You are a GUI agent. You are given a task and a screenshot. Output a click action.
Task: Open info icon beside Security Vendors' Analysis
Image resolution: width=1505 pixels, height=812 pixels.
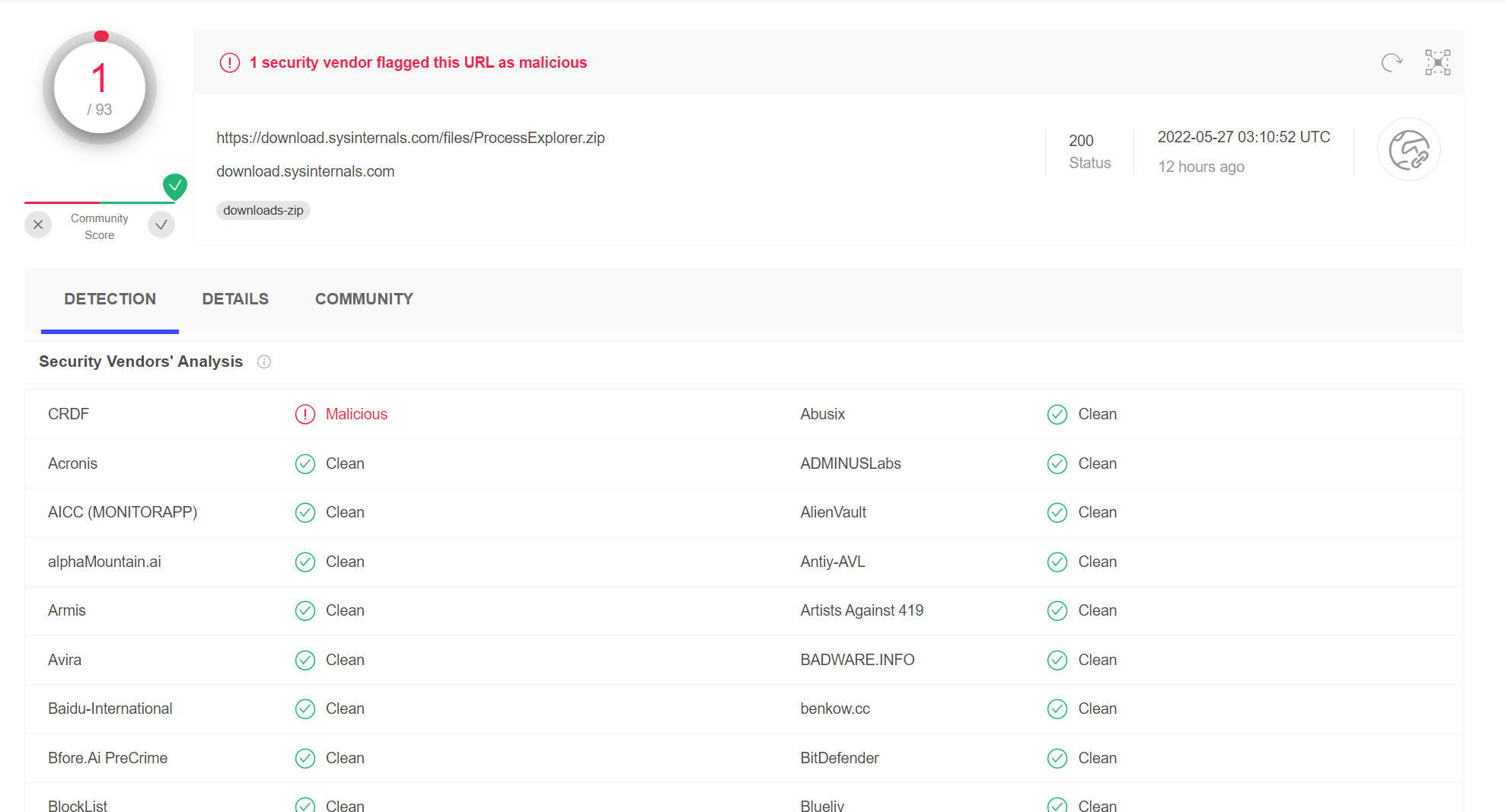(x=264, y=361)
